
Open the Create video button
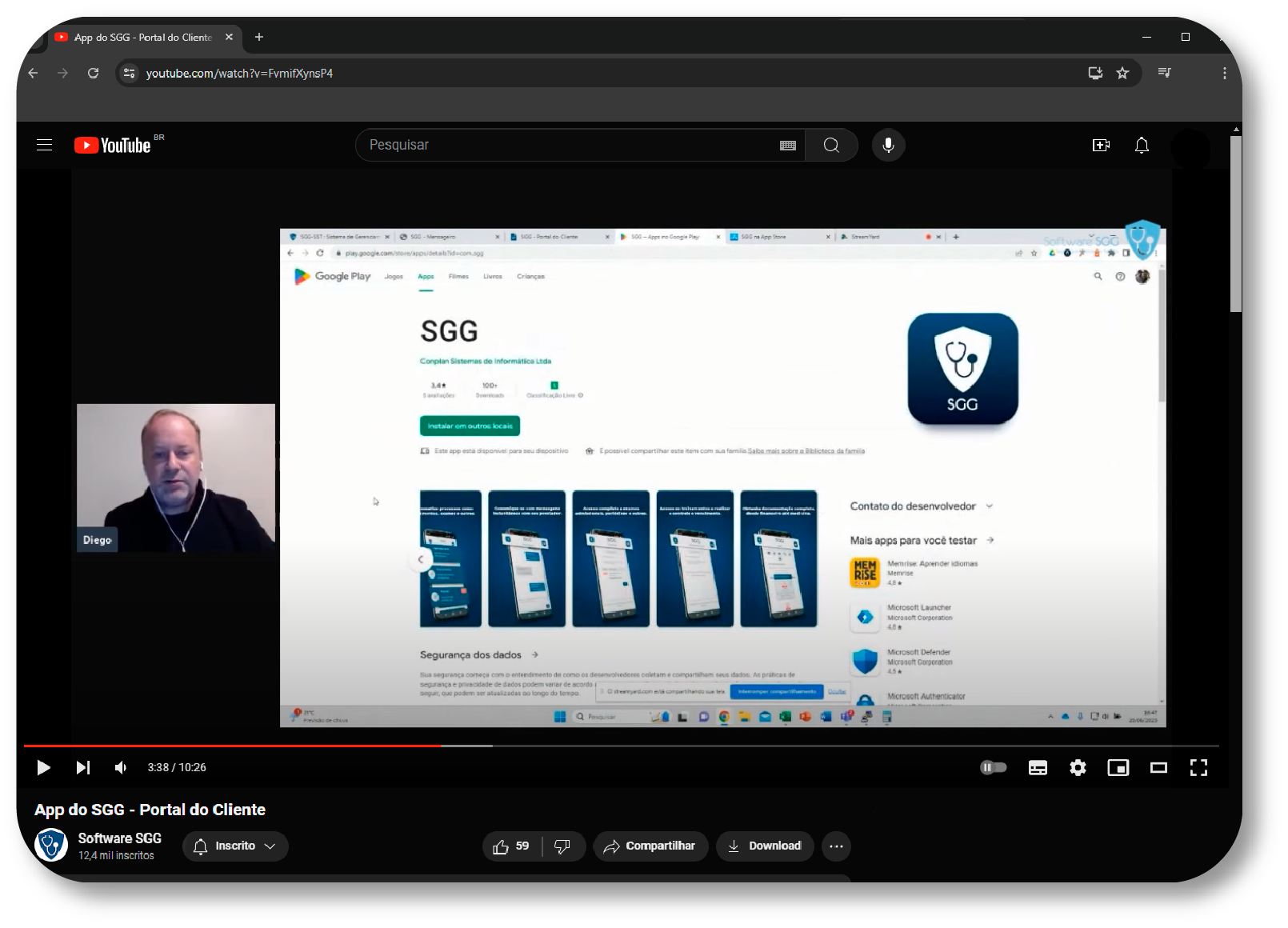tap(1101, 145)
